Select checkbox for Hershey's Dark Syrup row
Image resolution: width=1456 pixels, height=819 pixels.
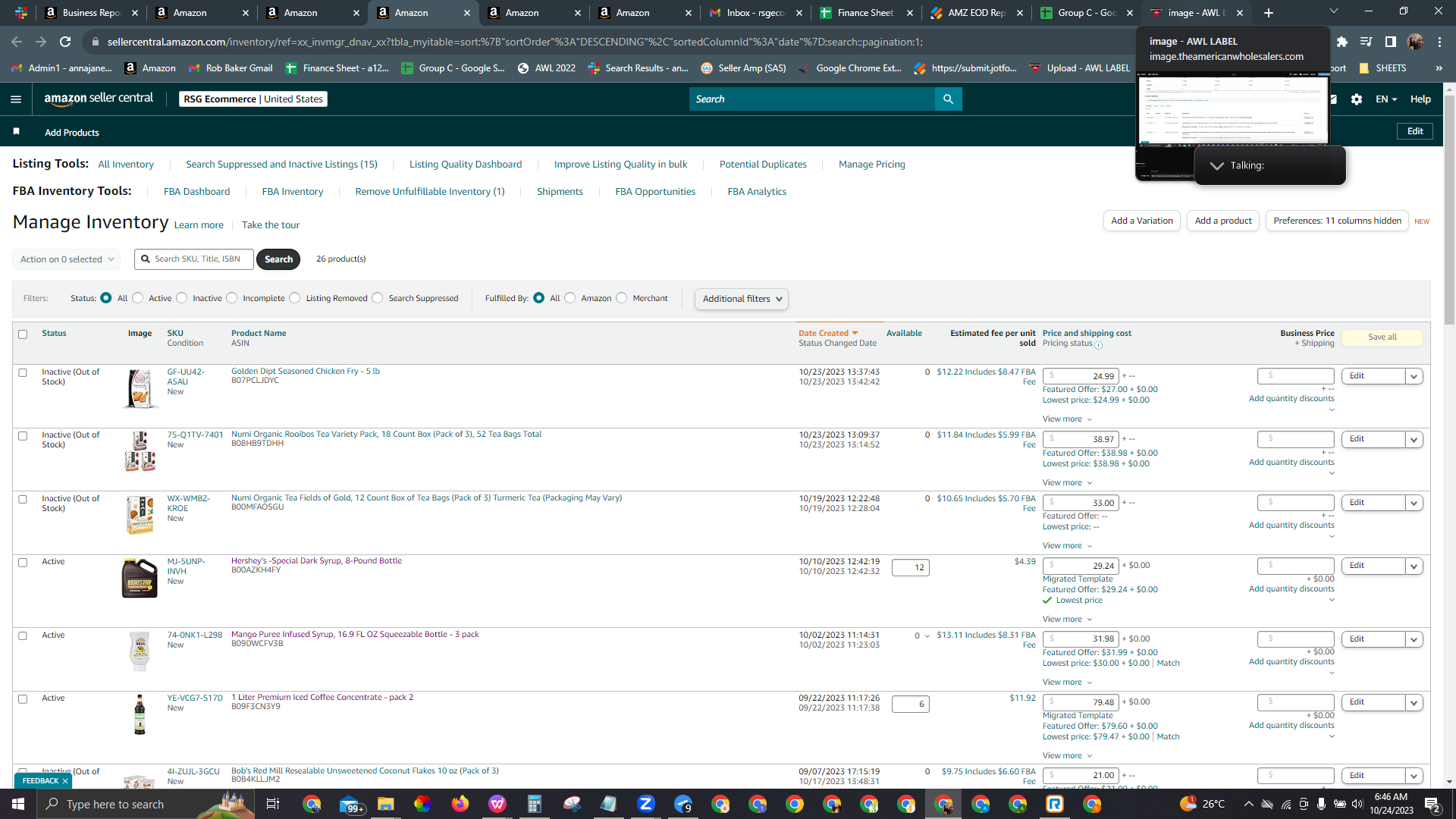tap(23, 563)
